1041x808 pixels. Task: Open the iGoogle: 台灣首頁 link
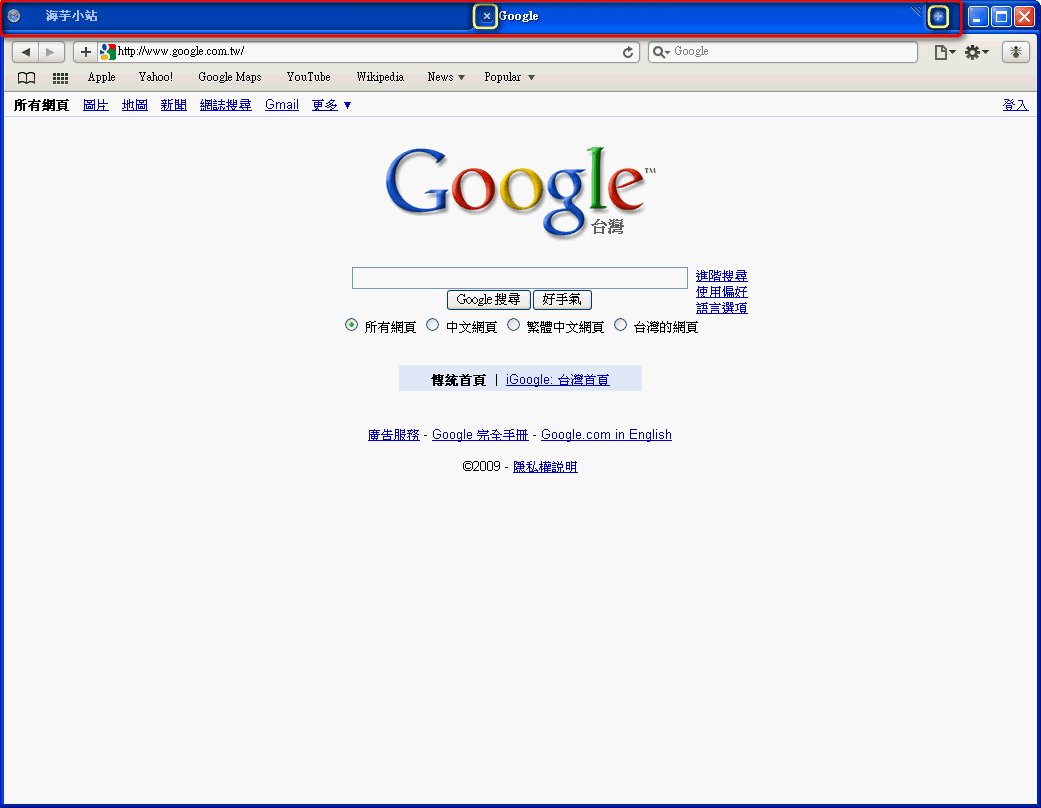(x=558, y=380)
